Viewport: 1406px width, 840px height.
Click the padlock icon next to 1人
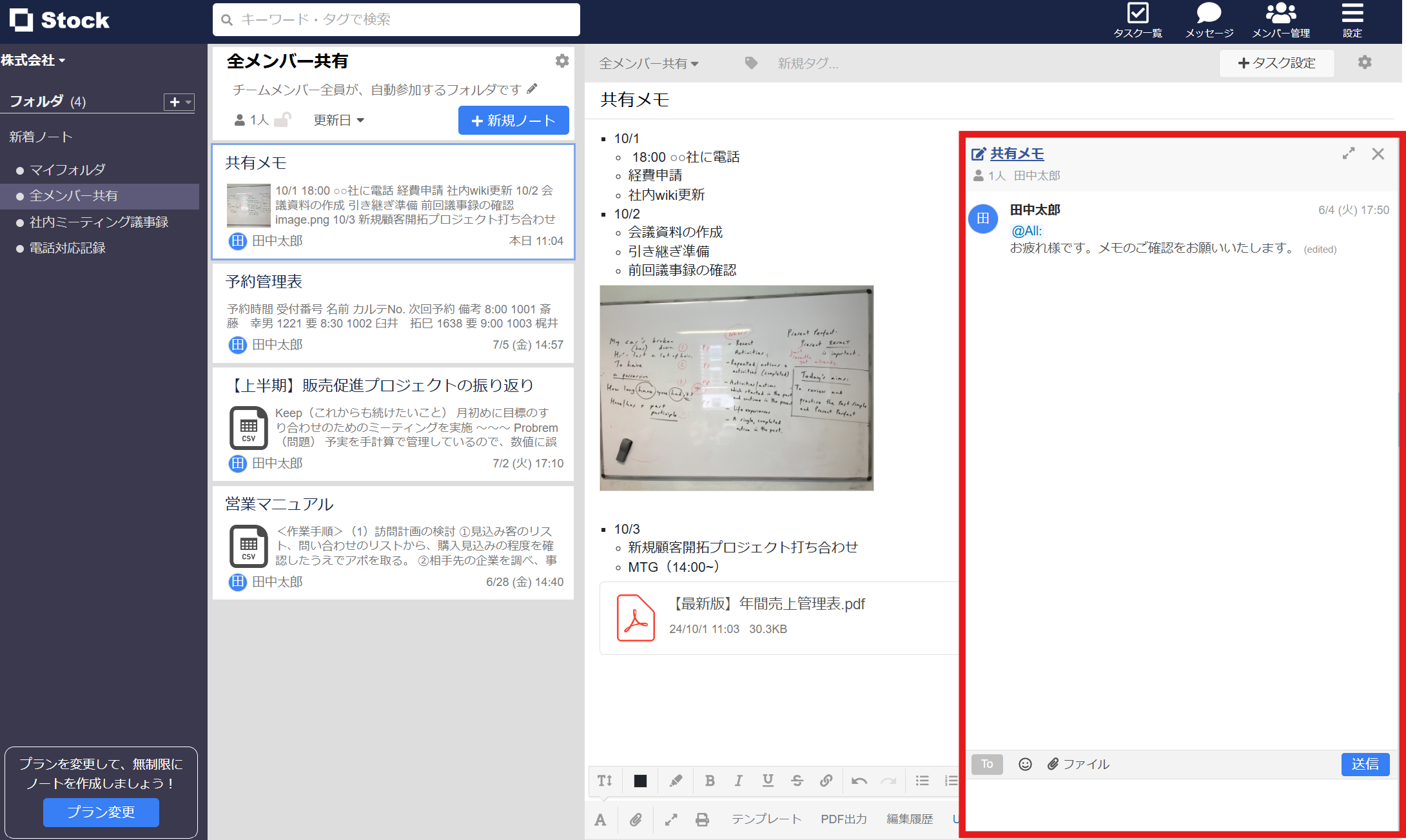284,119
